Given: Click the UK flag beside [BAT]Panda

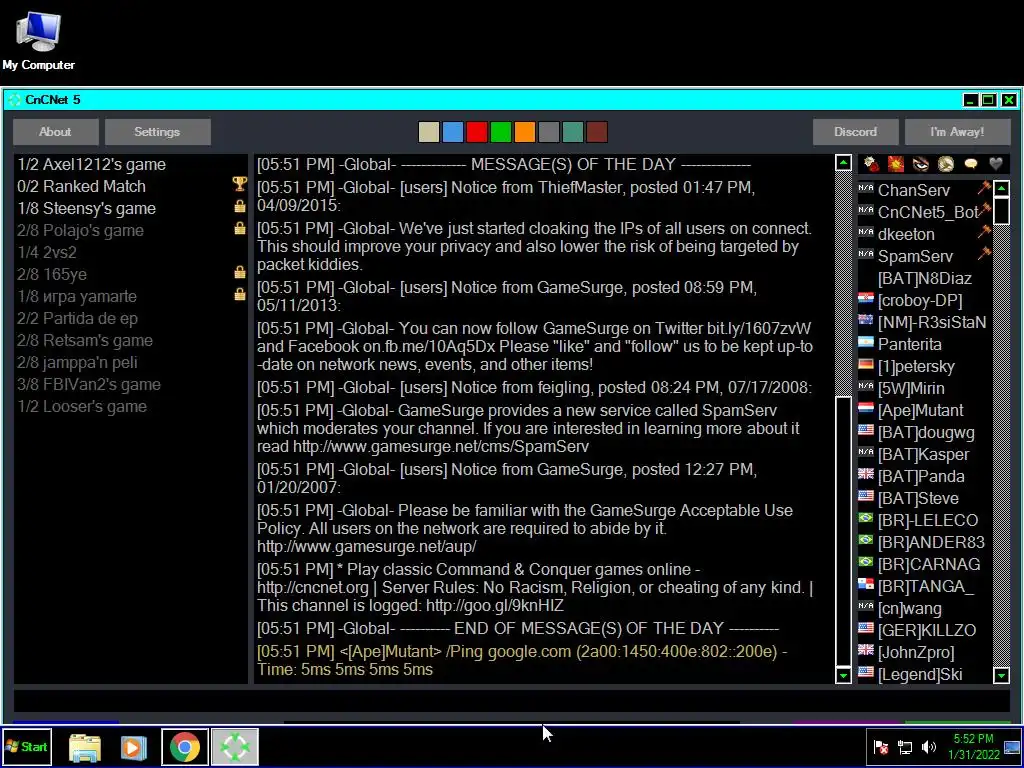Looking at the screenshot, I should pyautogui.click(x=866, y=475).
